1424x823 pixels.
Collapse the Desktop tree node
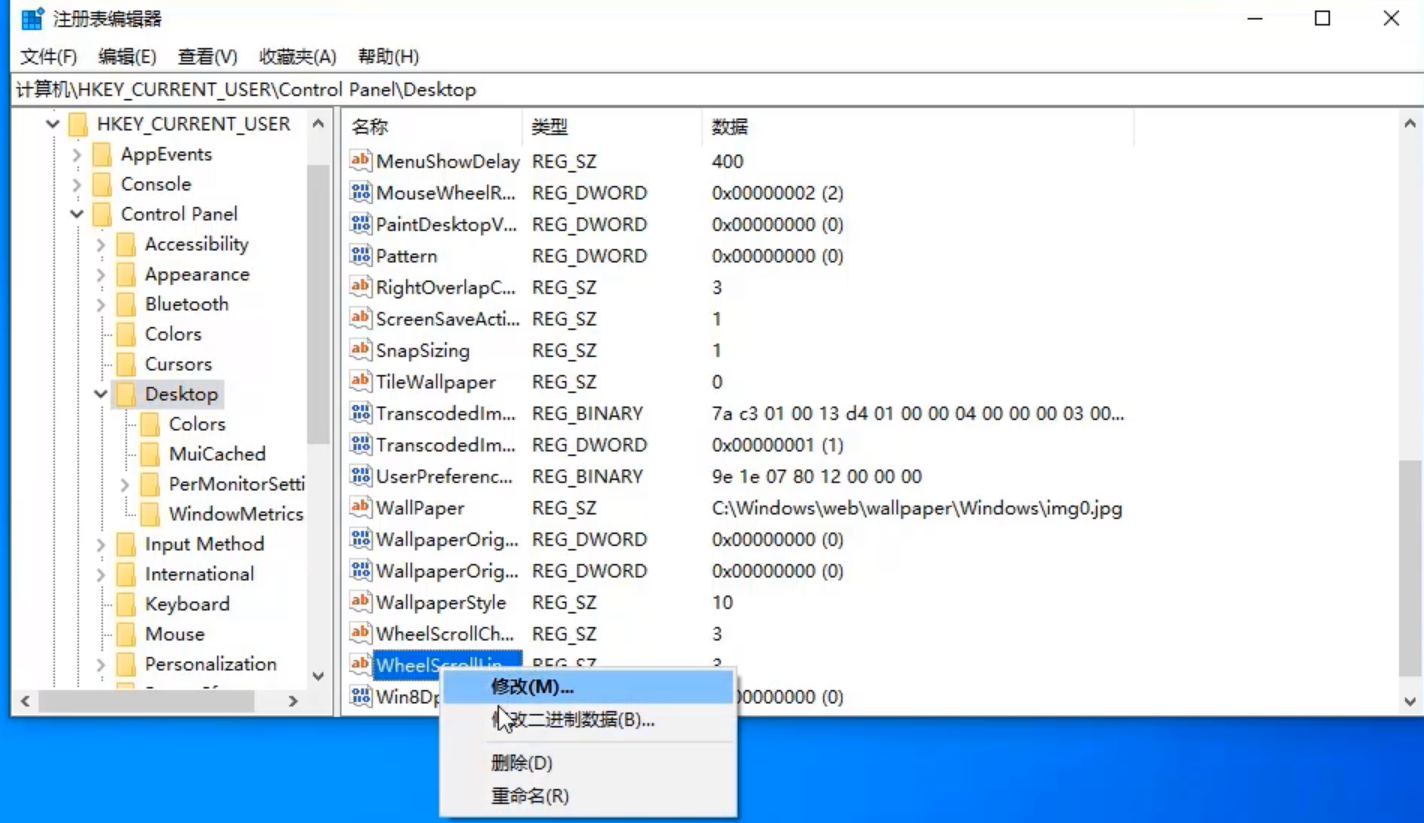click(x=101, y=394)
